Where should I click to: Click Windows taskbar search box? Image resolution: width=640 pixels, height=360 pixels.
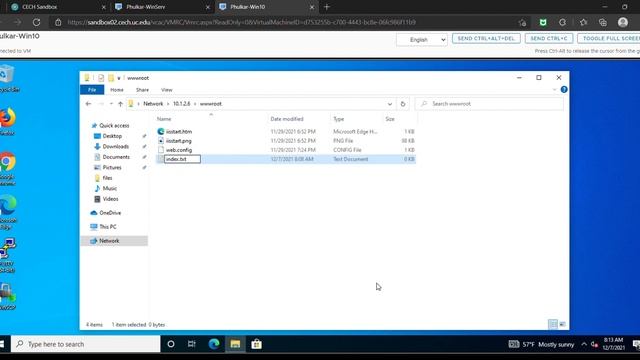85,344
